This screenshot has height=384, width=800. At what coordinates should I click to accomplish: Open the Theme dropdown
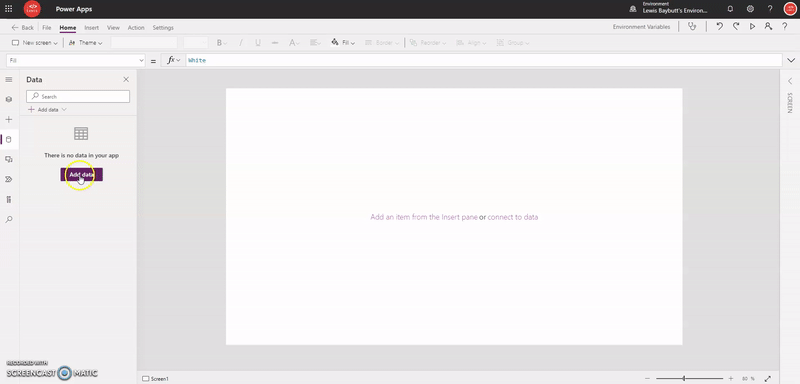pyautogui.click(x=86, y=43)
